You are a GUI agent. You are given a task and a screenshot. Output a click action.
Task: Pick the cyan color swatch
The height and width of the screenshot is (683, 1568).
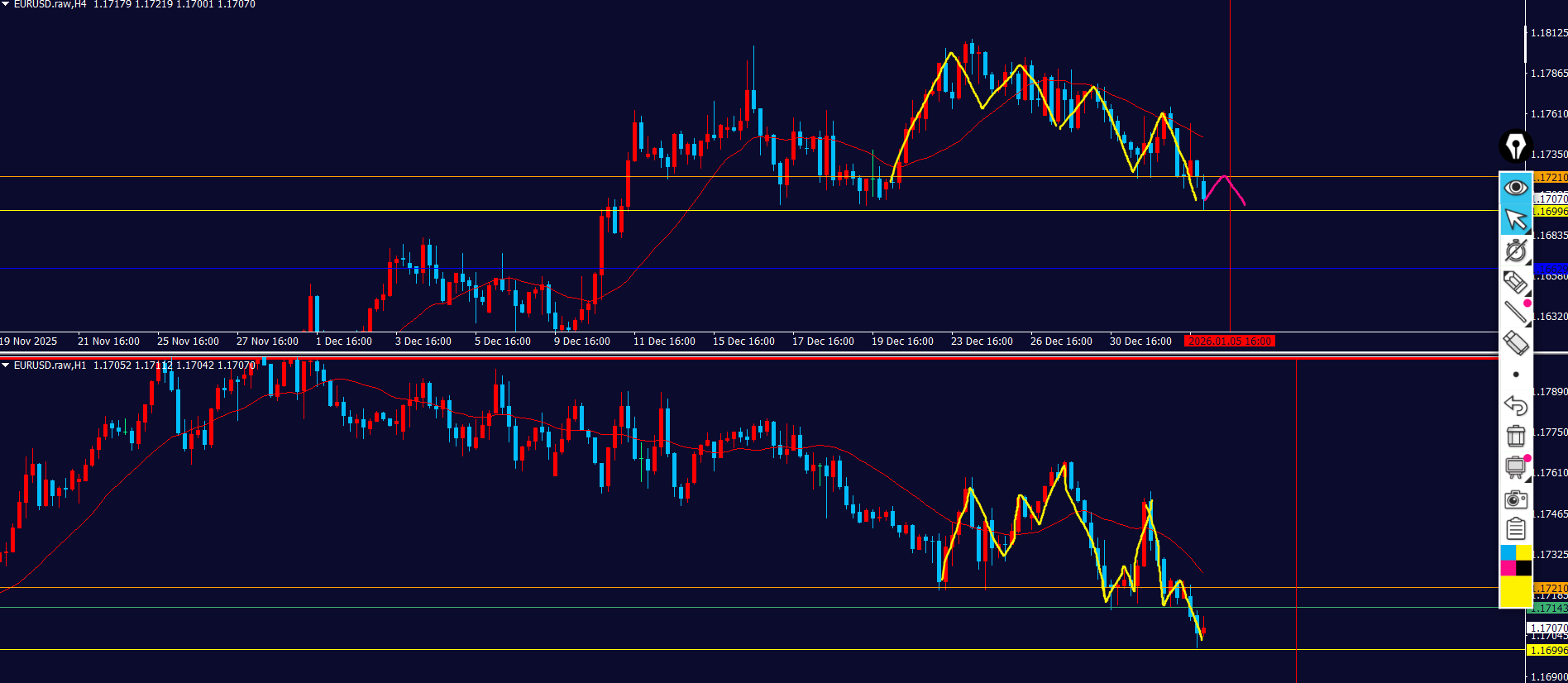coord(1508,552)
